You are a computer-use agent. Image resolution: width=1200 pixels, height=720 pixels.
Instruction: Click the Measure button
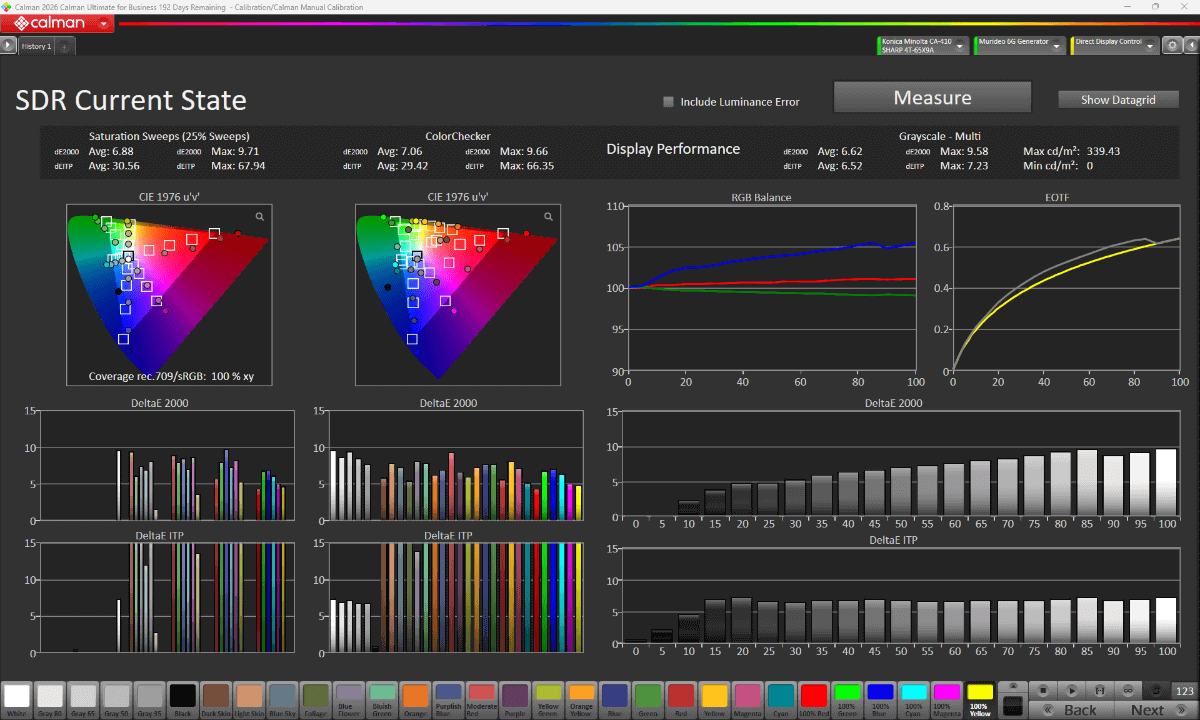[932, 97]
